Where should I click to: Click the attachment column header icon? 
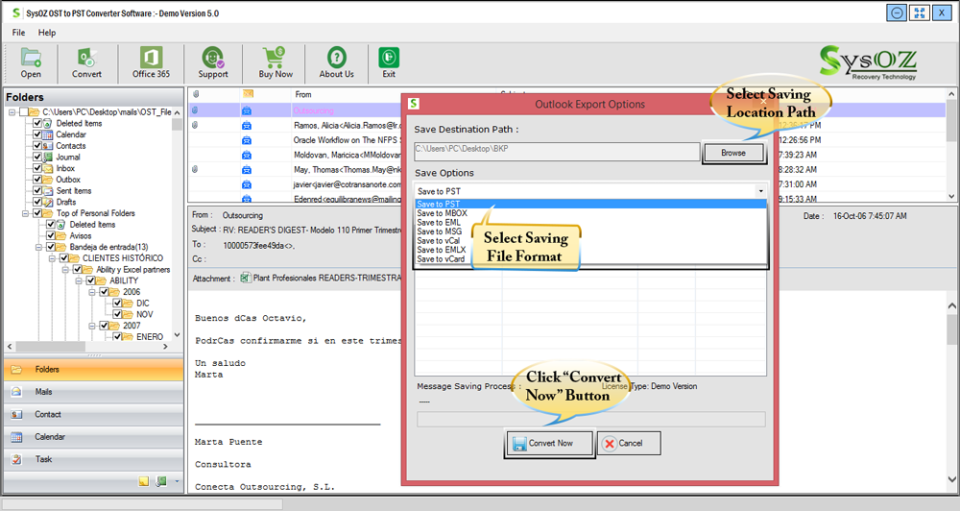[x=196, y=94]
